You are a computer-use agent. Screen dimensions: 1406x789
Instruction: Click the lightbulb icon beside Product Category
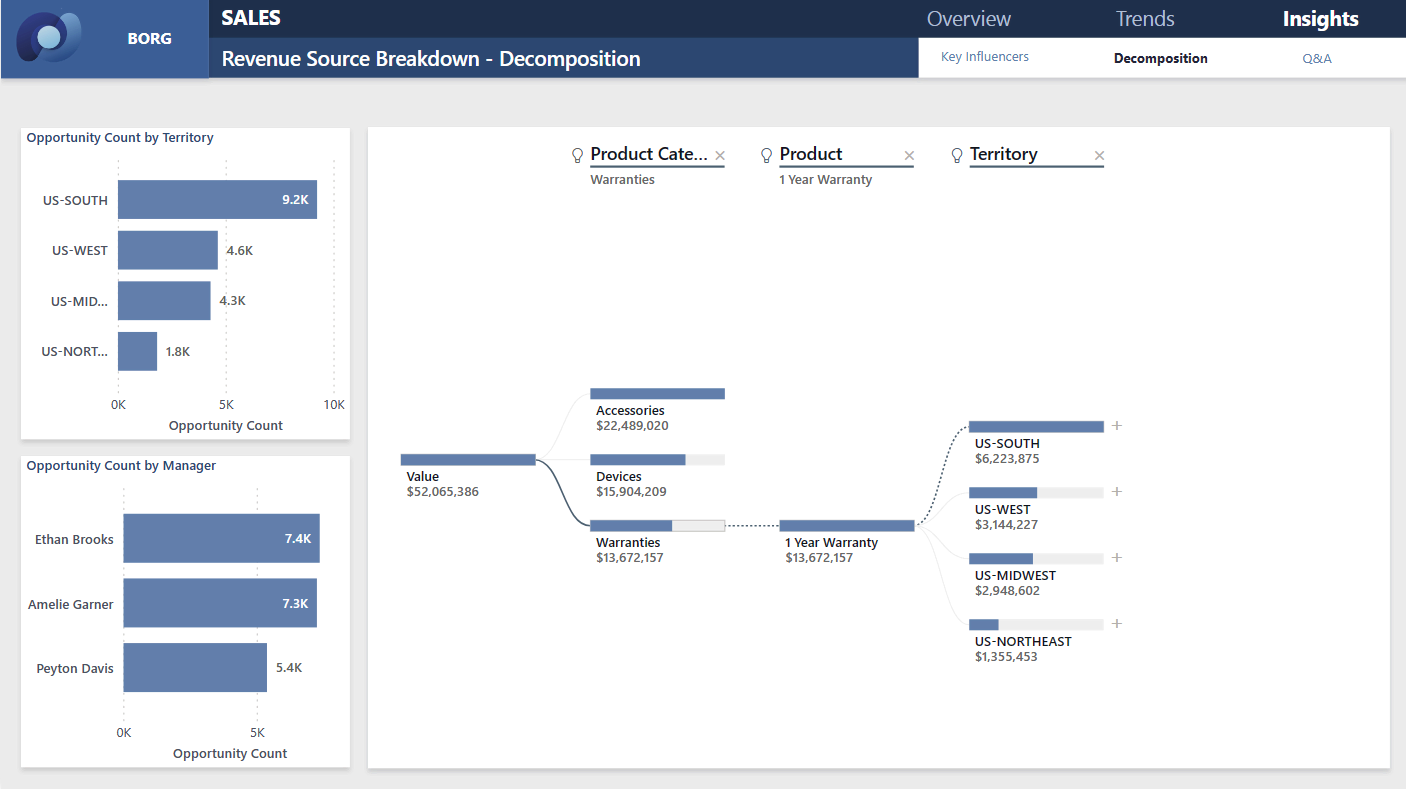pos(577,155)
